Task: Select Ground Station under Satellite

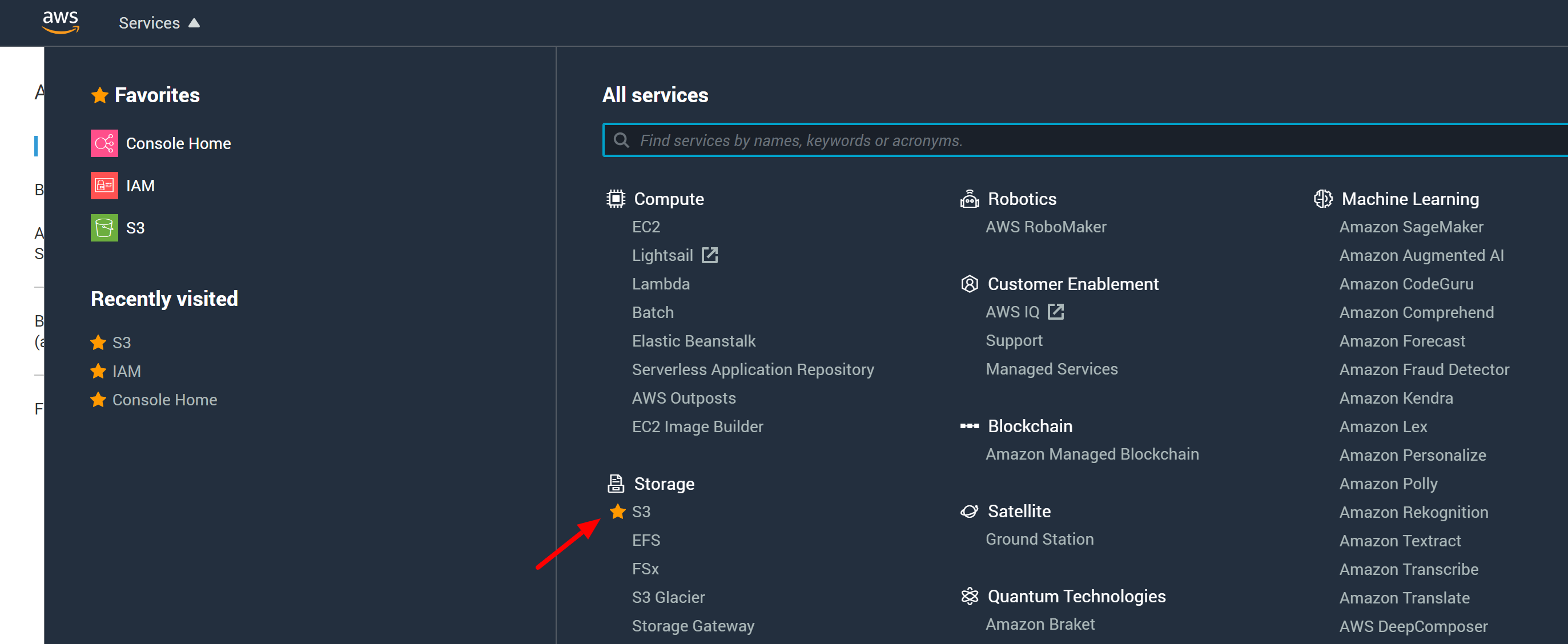Action: point(1039,540)
